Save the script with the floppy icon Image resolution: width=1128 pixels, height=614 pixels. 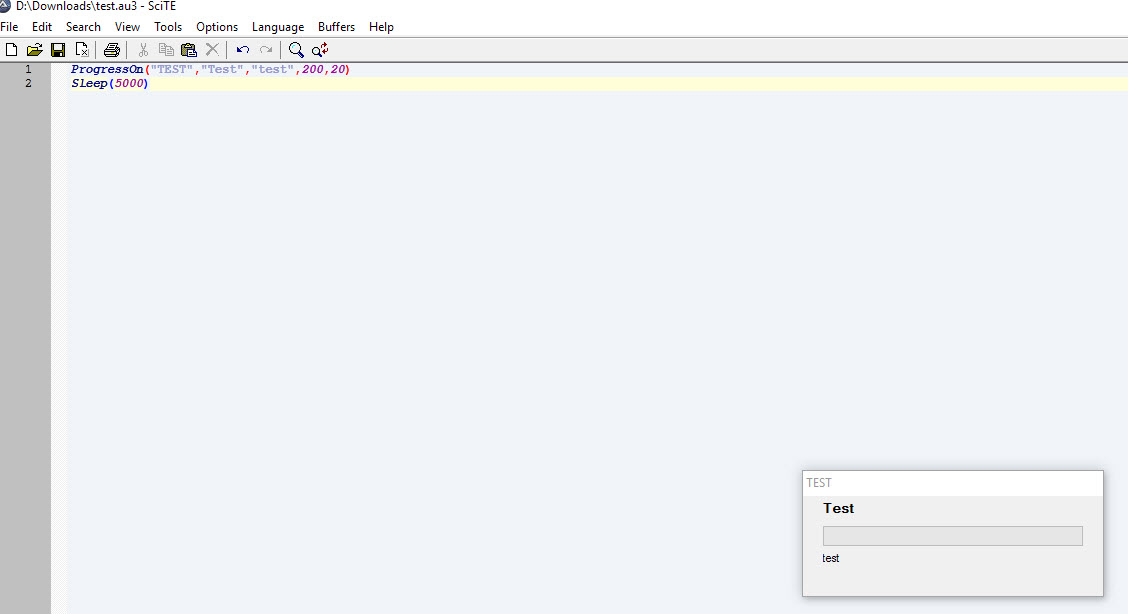[x=58, y=50]
